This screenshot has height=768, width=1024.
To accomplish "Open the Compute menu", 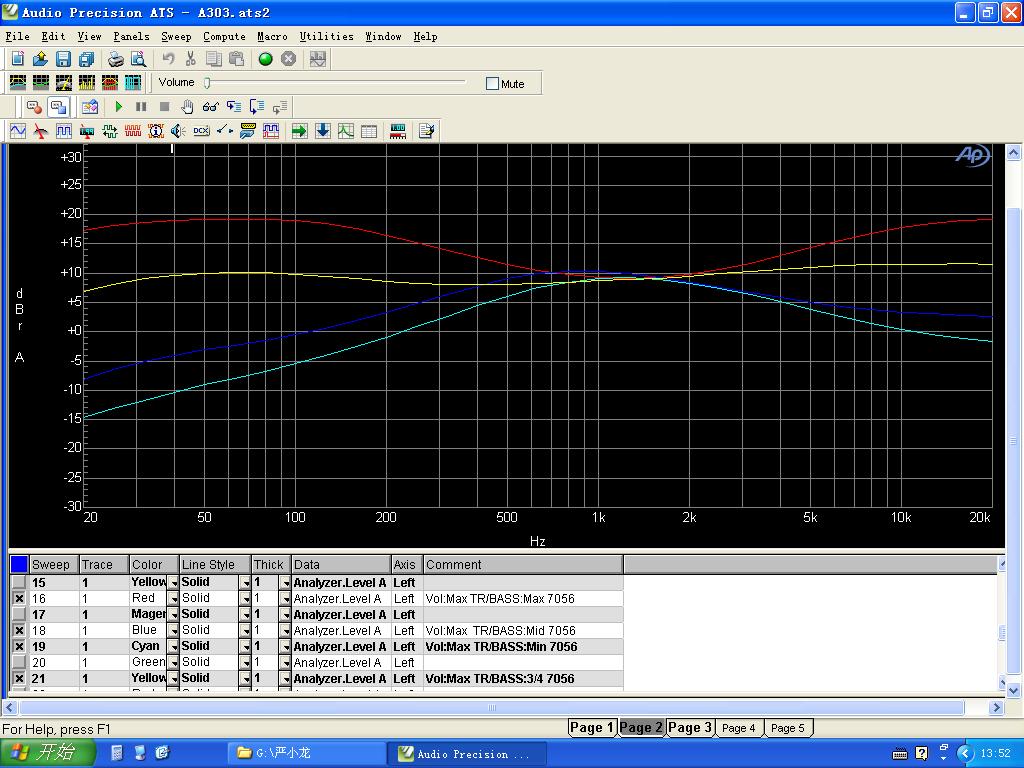I will coord(224,36).
